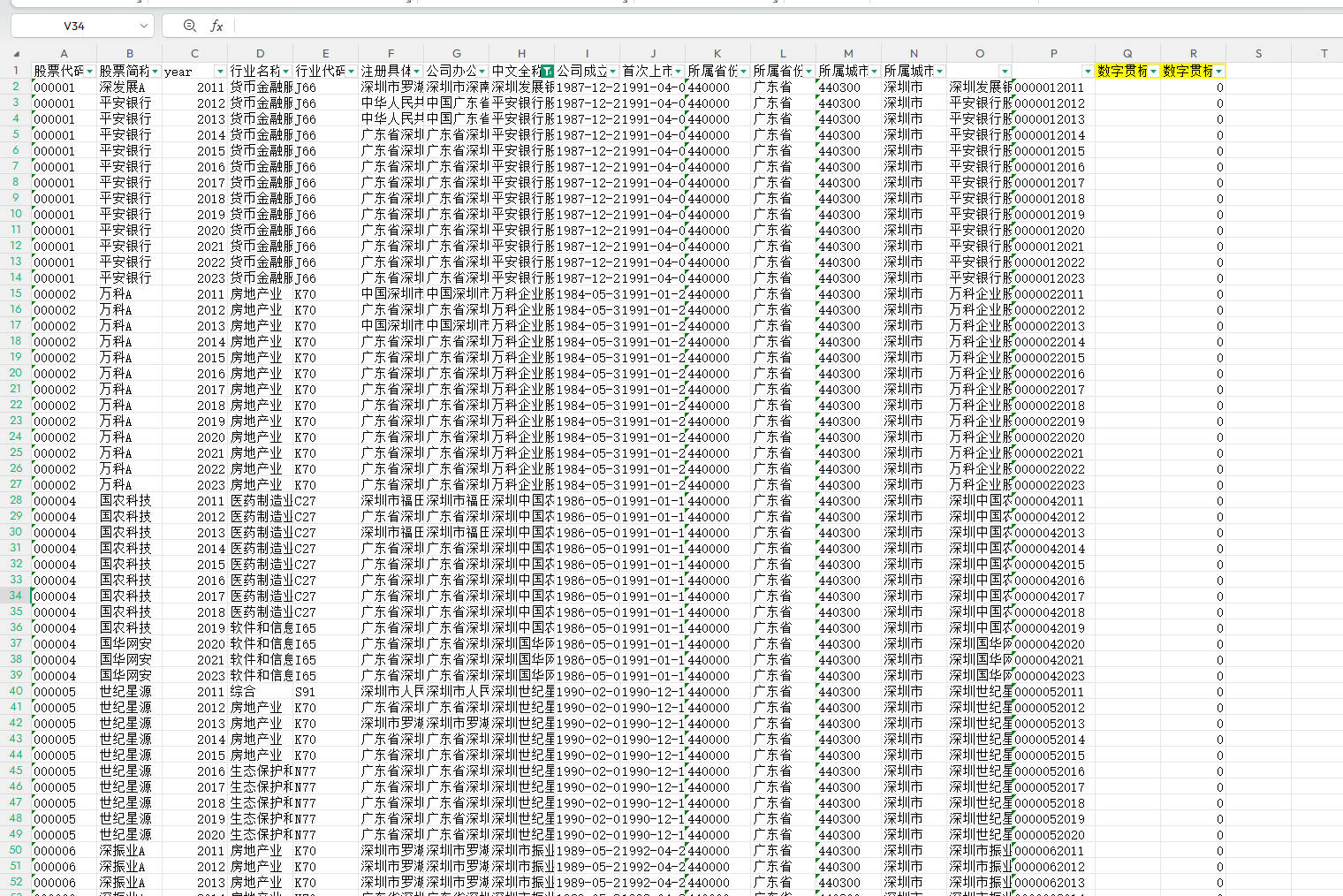Click cell K45 showing 440000
Viewport: 1343px width, 896px height.
pos(717,771)
